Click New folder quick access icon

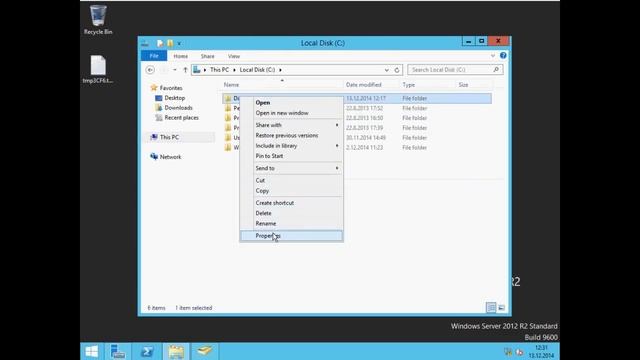[170, 43]
